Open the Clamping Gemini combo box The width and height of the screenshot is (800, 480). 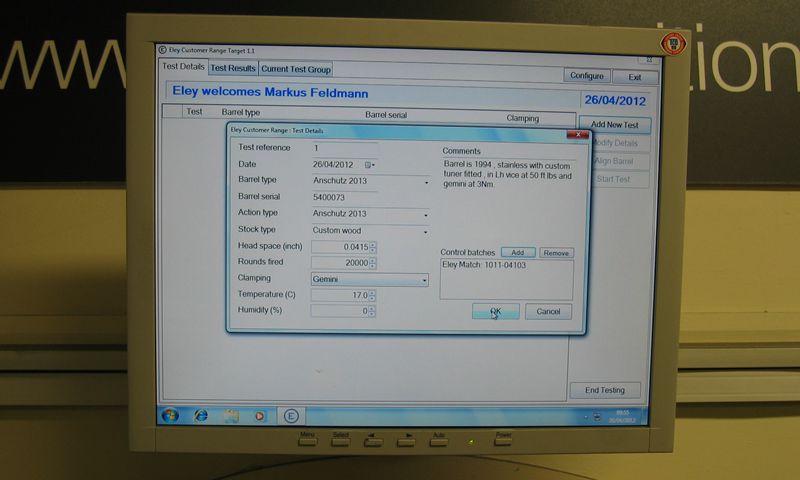369,280
